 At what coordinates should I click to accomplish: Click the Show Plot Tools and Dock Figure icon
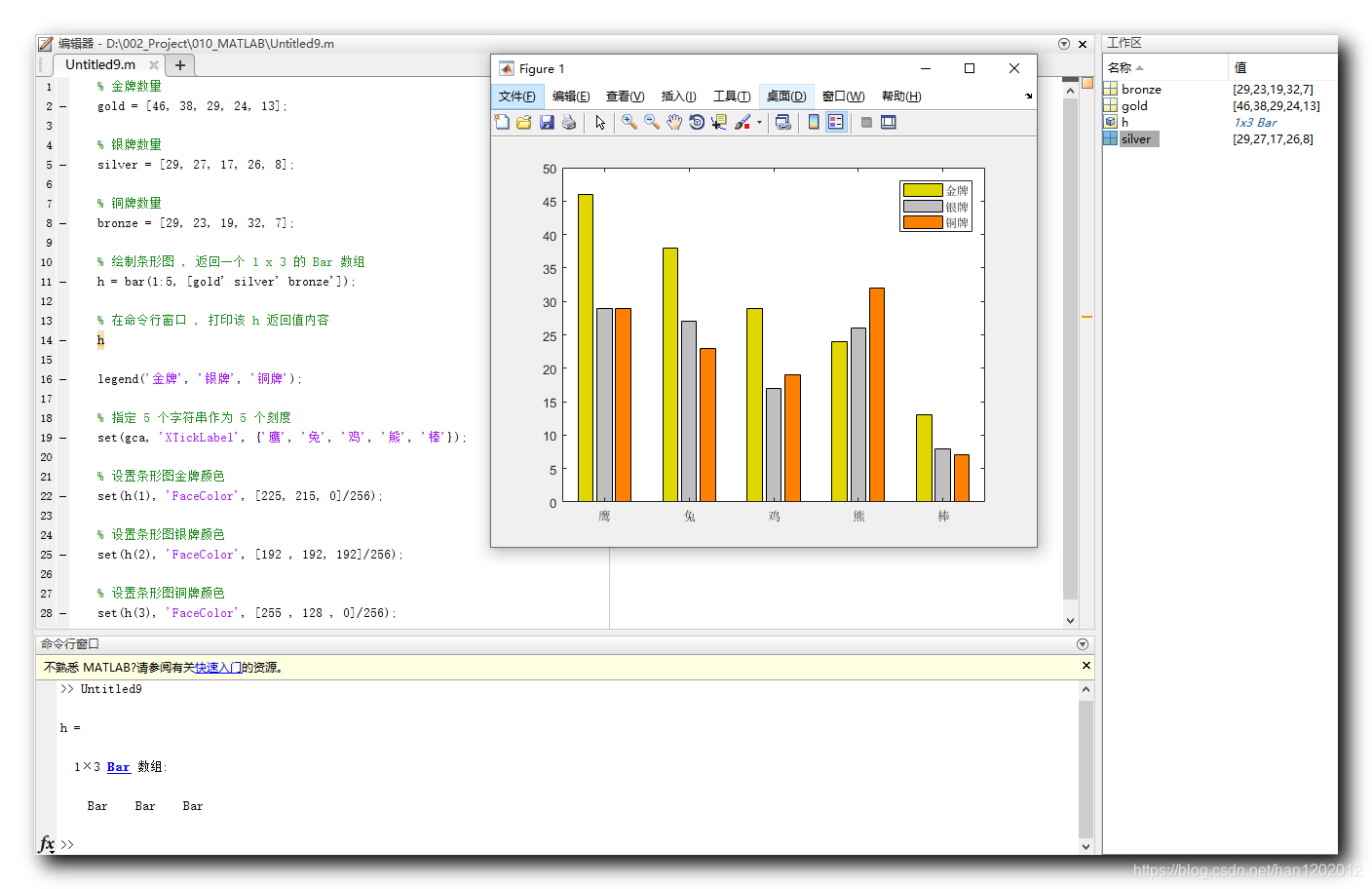(x=889, y=122)
